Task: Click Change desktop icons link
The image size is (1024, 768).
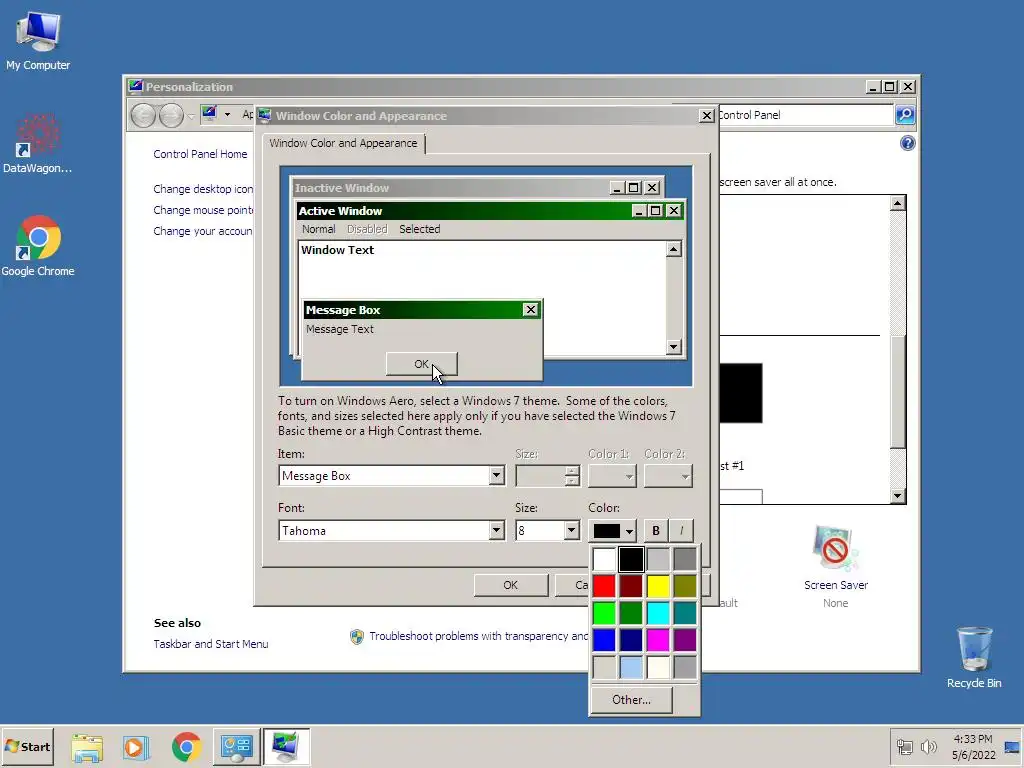Action: [203, 189]
